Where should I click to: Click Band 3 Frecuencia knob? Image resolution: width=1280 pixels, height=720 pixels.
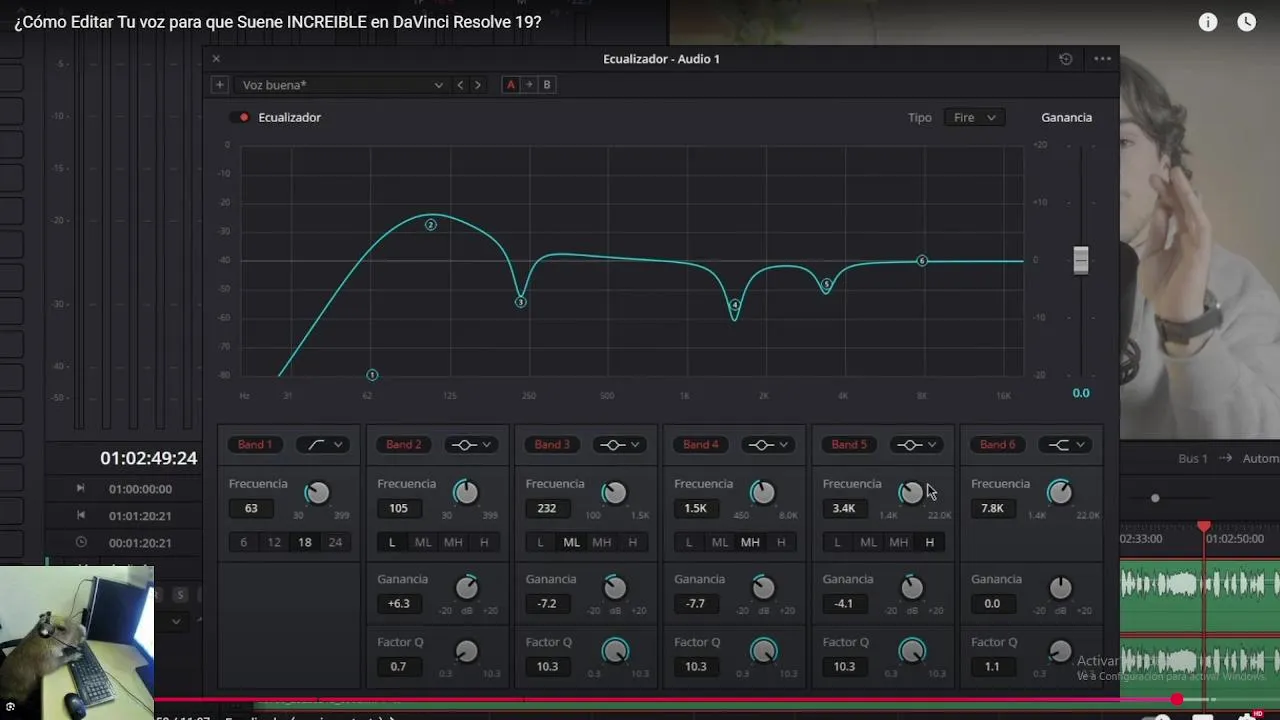tap(614, 492)
